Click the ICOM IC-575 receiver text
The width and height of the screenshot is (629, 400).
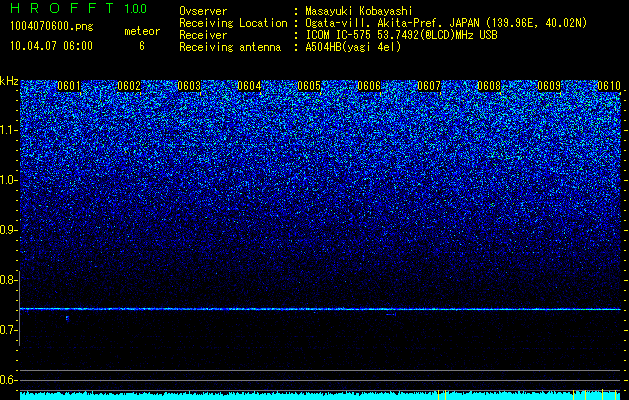point(401,35)
